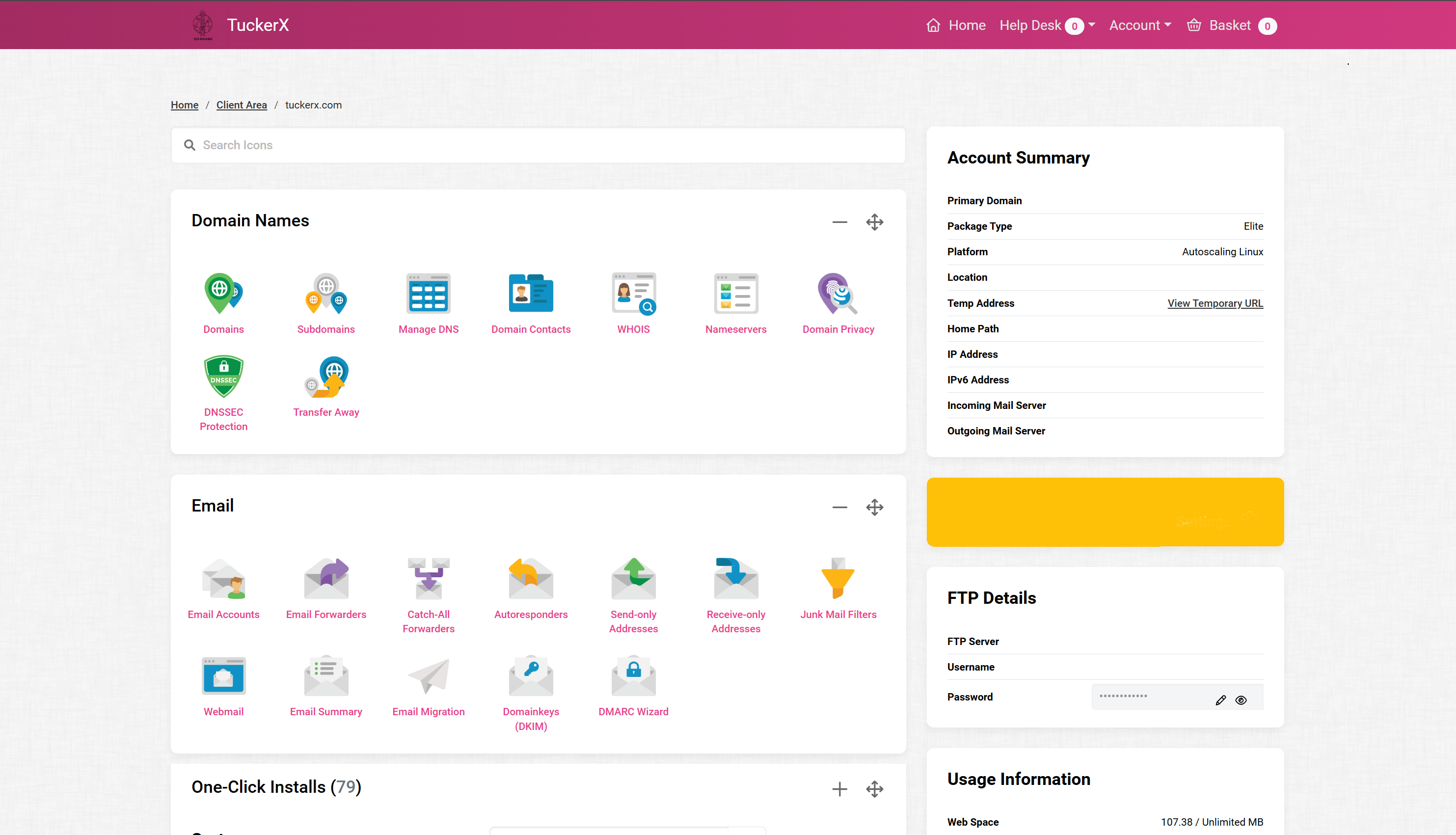
Task: Click the move handle for Domain Names
Action: [x=874, y=222]
